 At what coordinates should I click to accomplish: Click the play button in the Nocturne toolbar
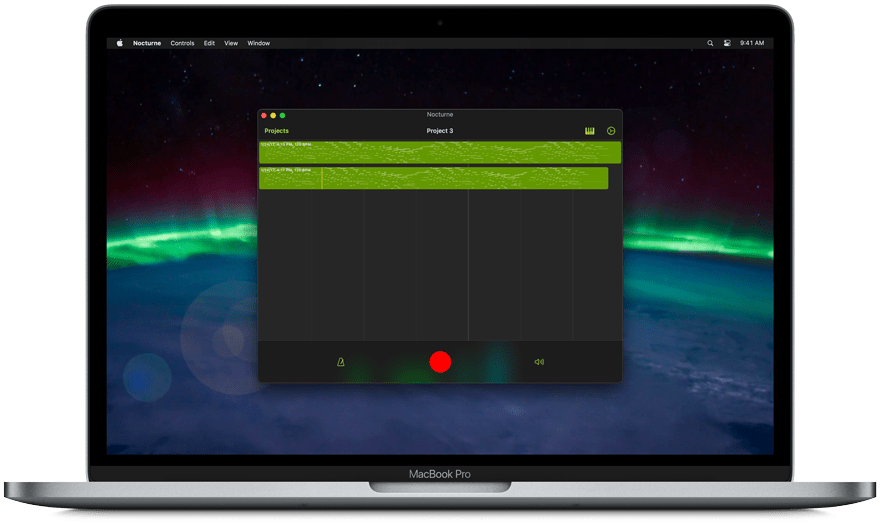(611, 131)
